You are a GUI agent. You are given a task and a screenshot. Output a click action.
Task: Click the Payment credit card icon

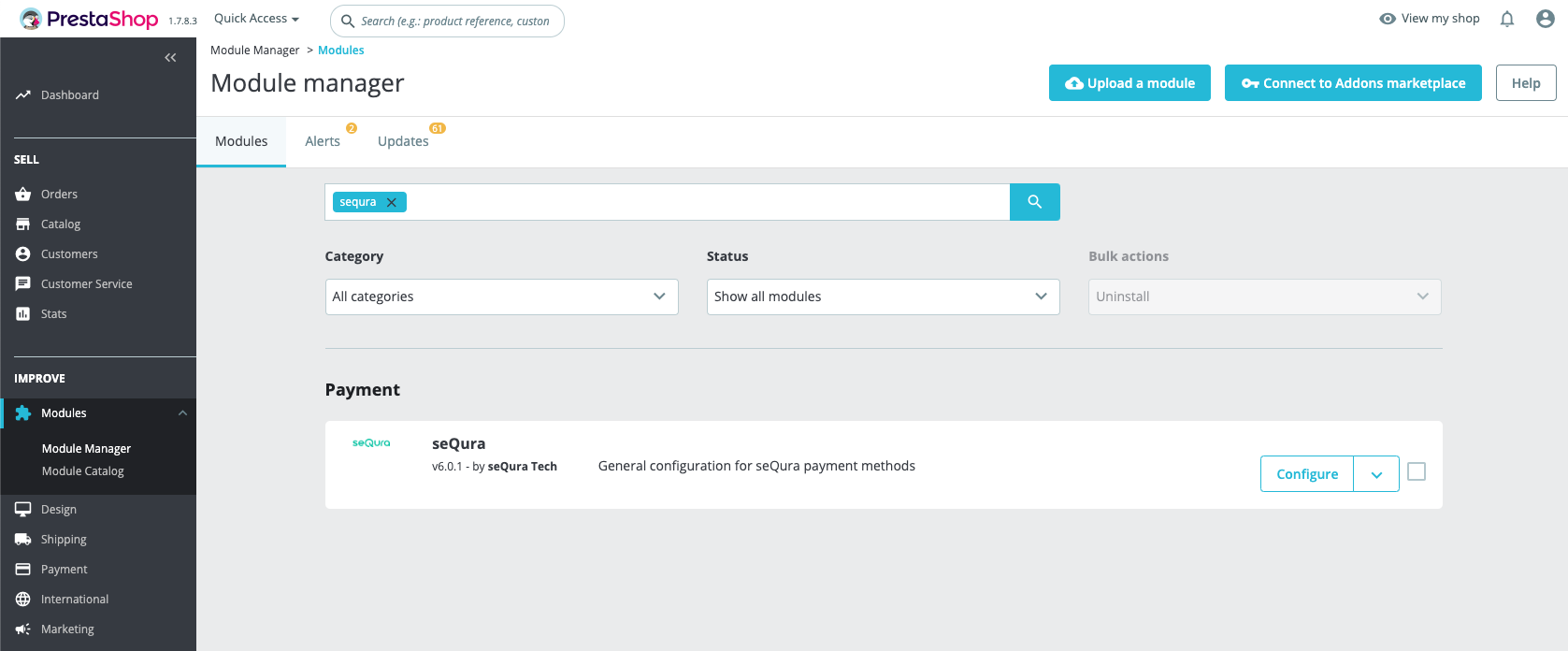(x=23, y=570)
